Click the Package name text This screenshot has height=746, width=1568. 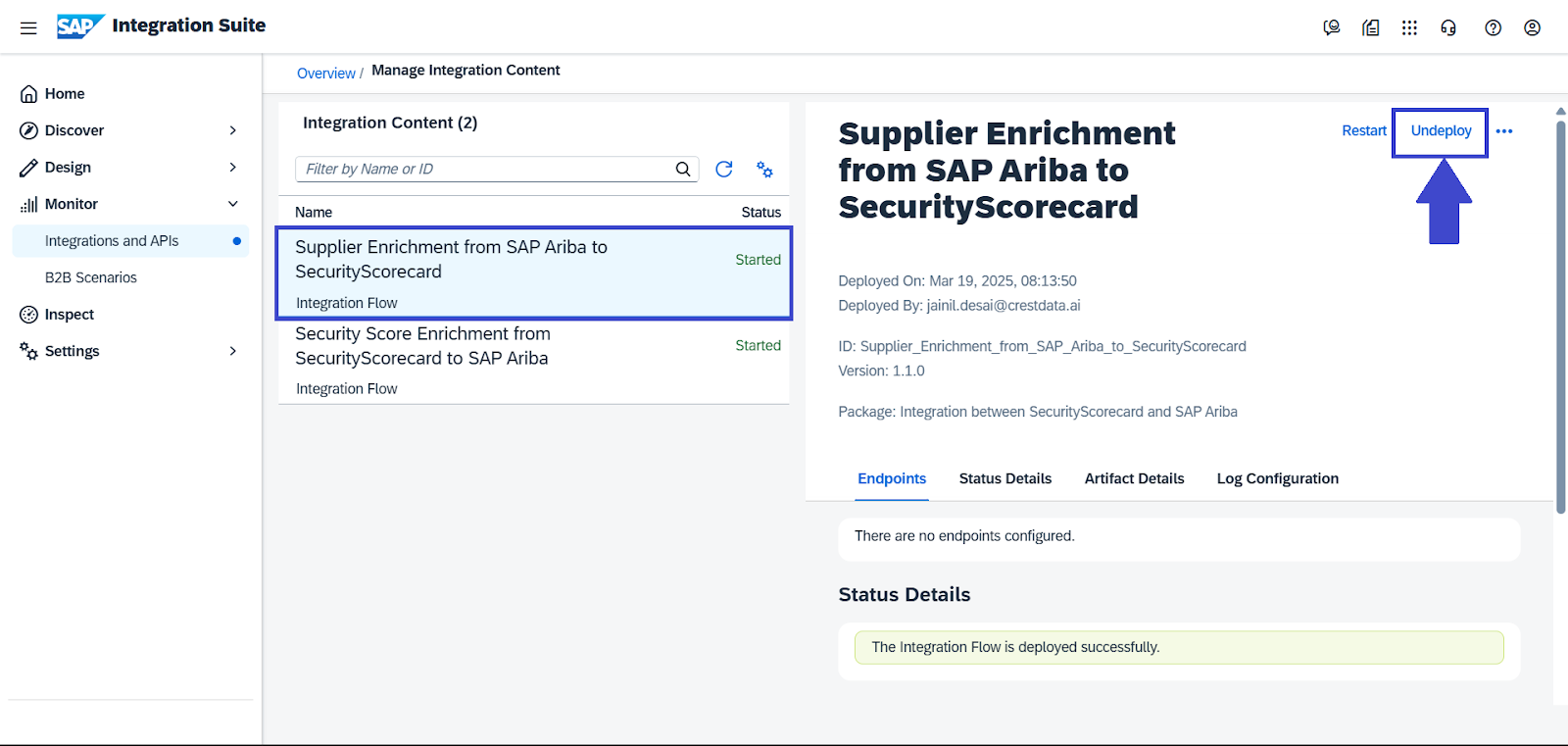pos(1038,412)
